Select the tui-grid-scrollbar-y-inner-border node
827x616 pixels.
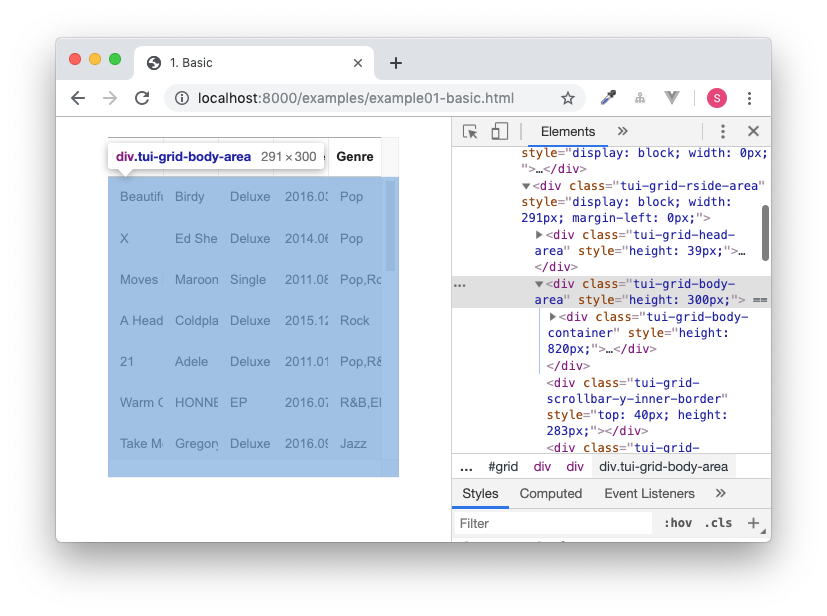(637, 407)
